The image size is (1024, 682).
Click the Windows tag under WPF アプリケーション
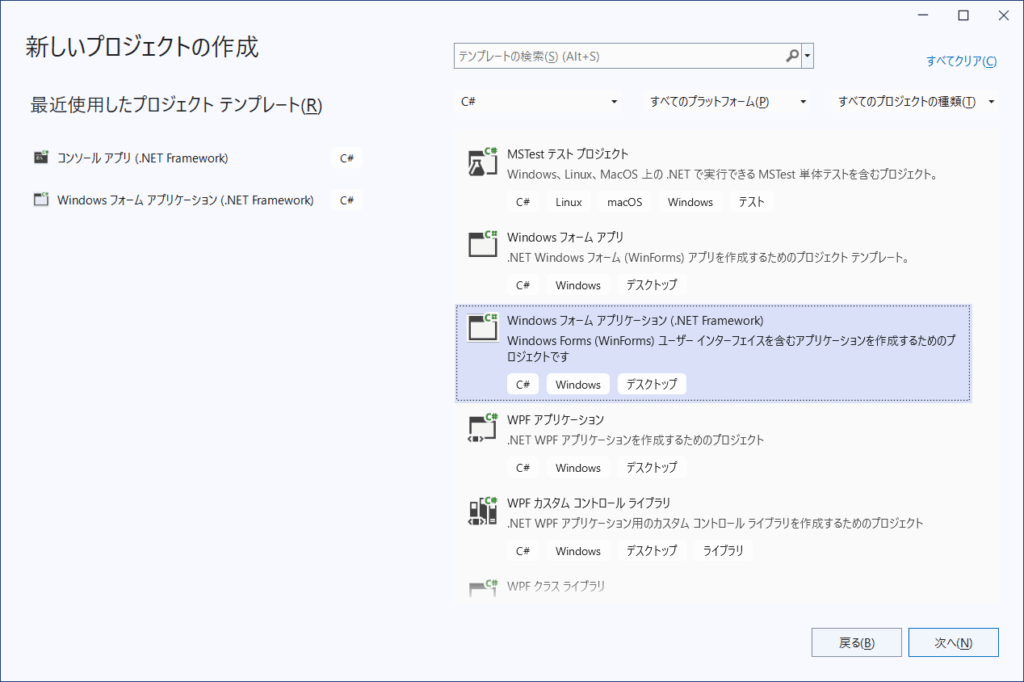578,468
